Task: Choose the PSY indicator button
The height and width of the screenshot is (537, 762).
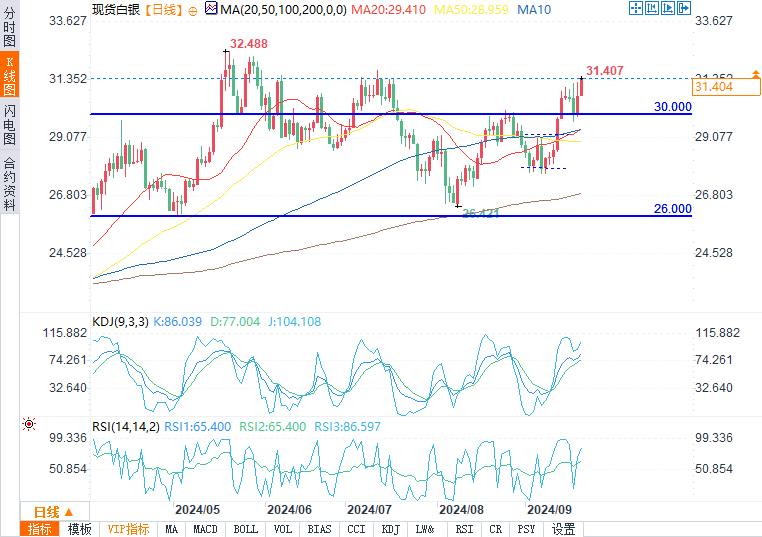Action: pyautogui.click(x=526, y=529)
